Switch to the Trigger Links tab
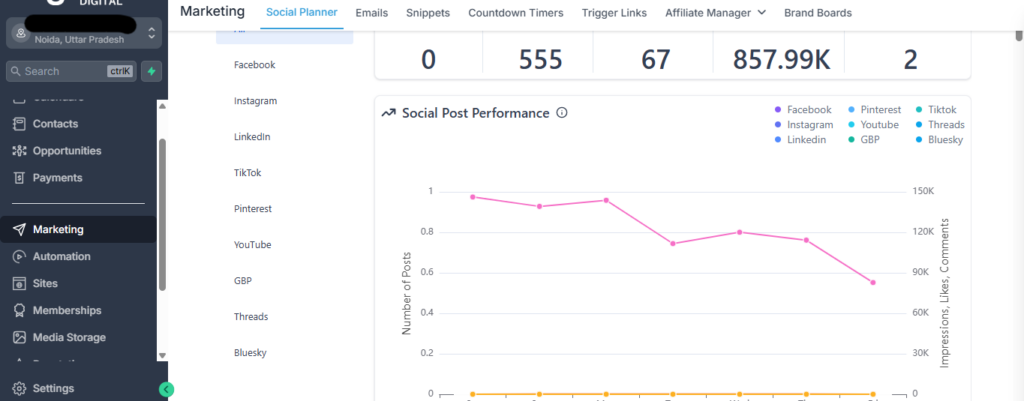This screenshot has width=1024, height=401. click(x=615, y=13)
